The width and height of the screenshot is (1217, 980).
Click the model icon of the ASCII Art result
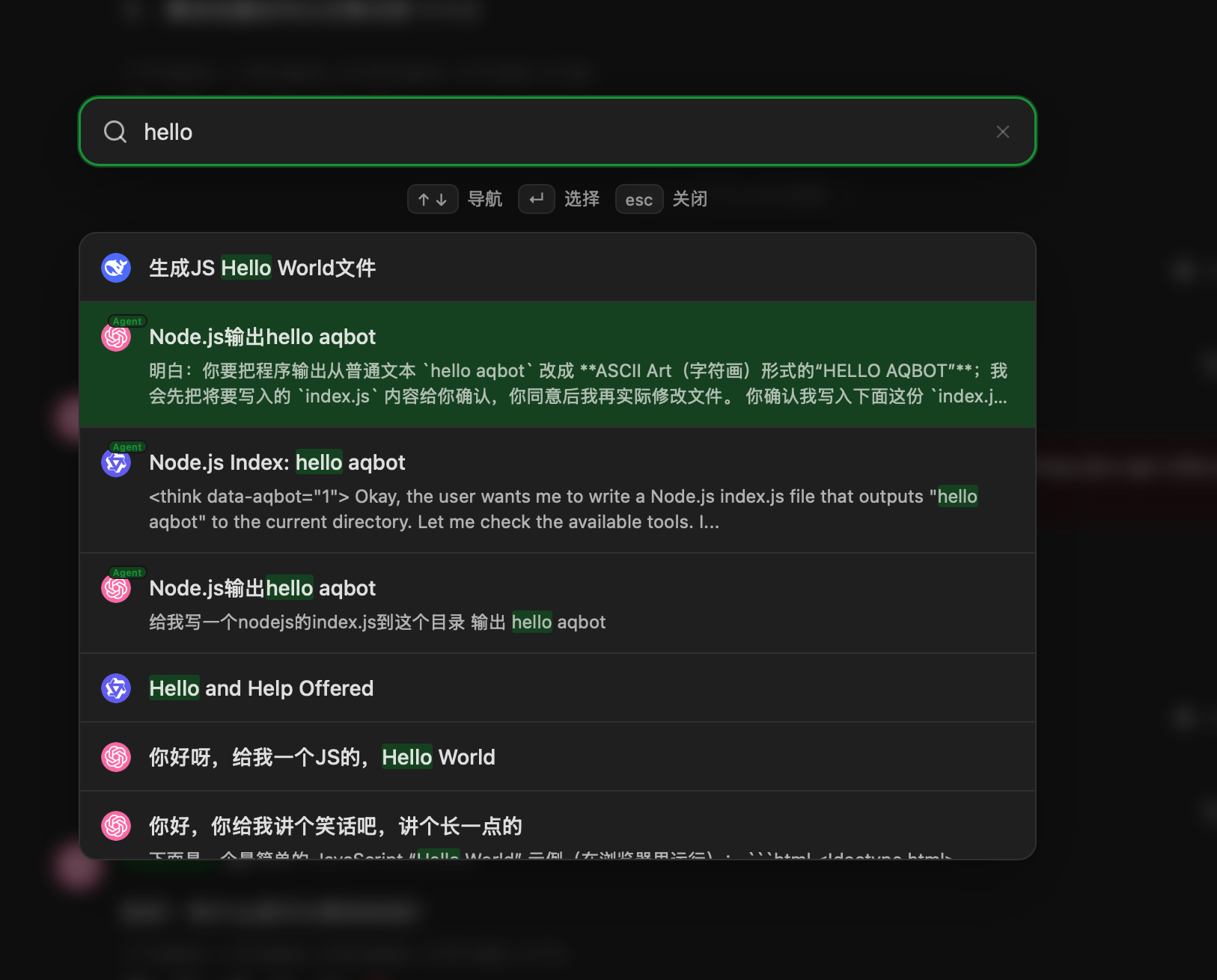(116, 337)
